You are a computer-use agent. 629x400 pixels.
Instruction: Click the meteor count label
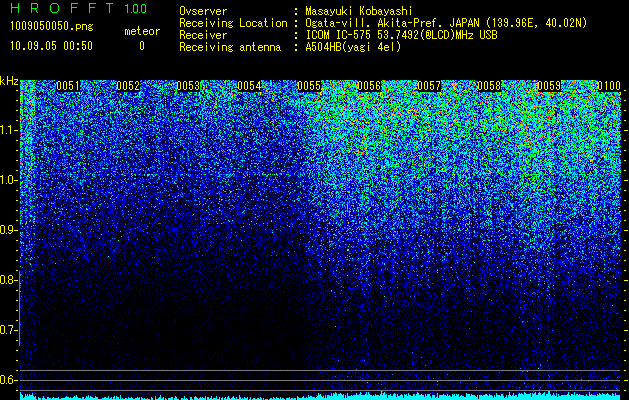pos(142,31)
